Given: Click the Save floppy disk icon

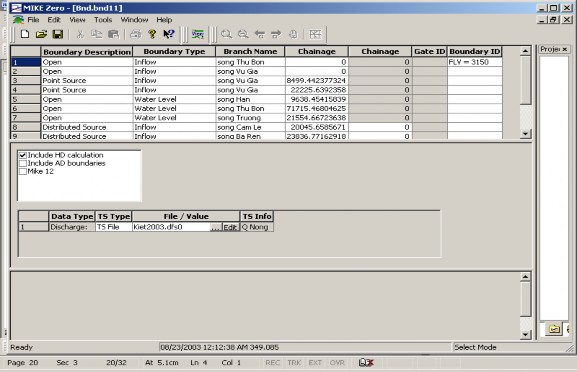Looking at the screenshot, I should (58, 34).
